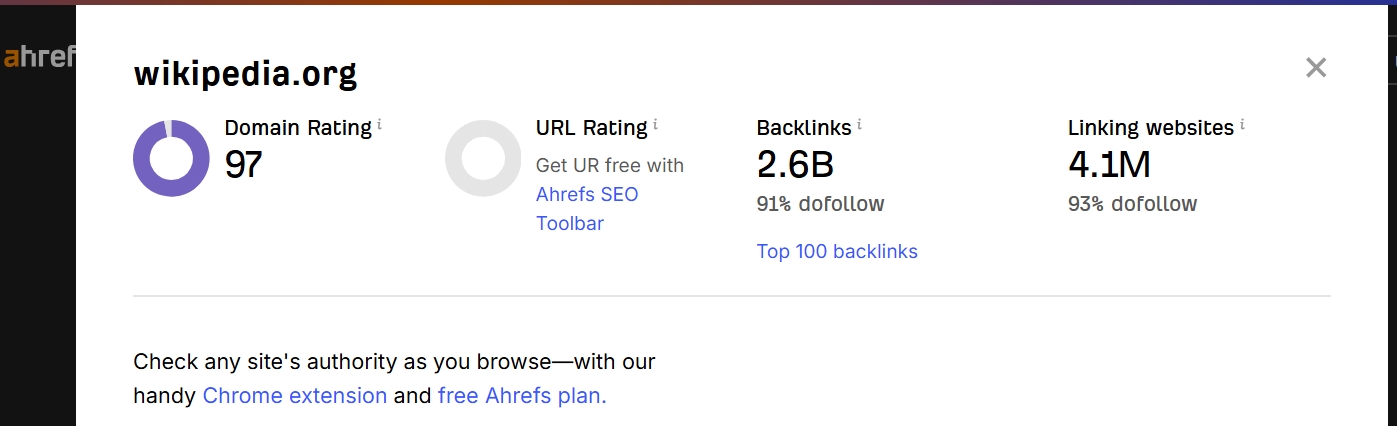This screenshot has height=426, width=1397.
Task: Open the Top 100 backlinks link
Action: 837,251
